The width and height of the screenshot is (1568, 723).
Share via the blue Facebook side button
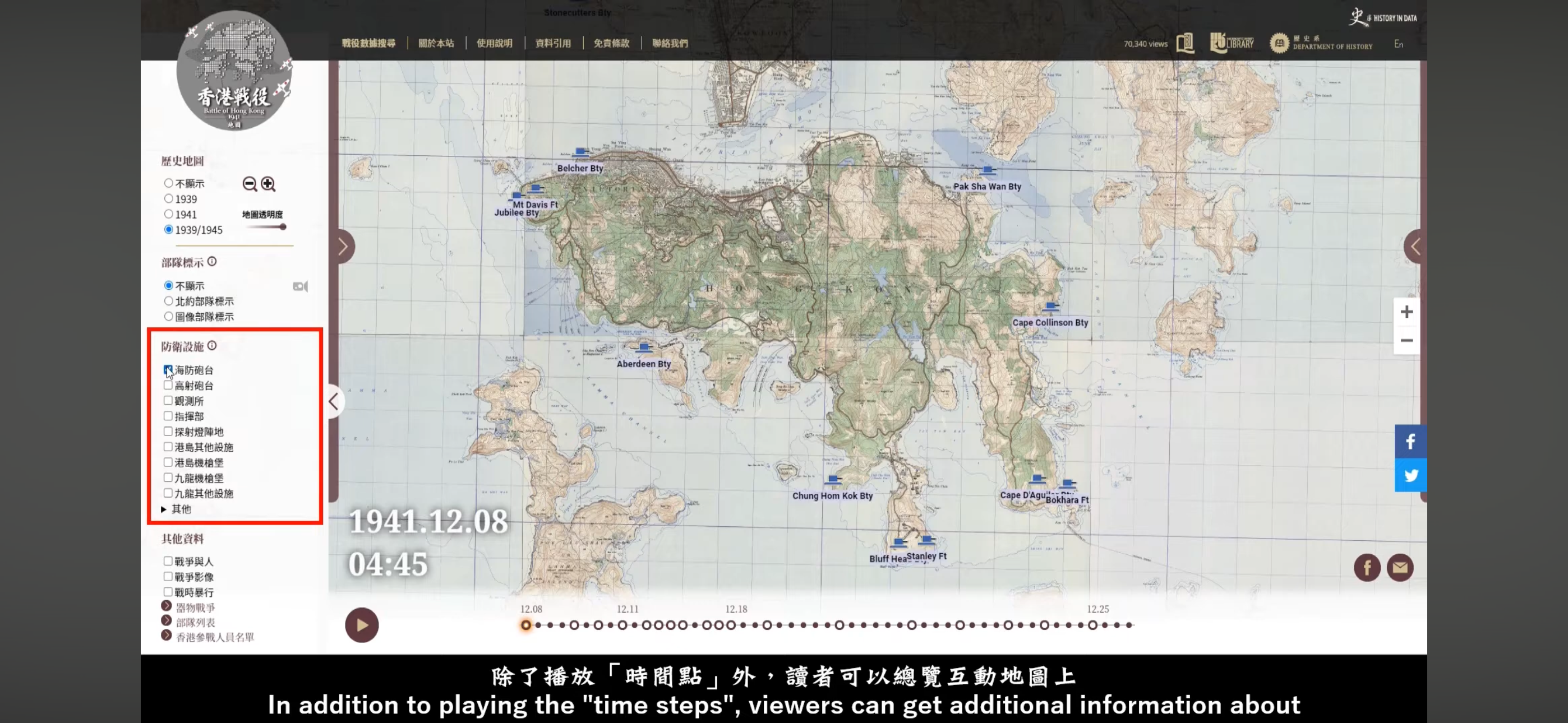1410,441
